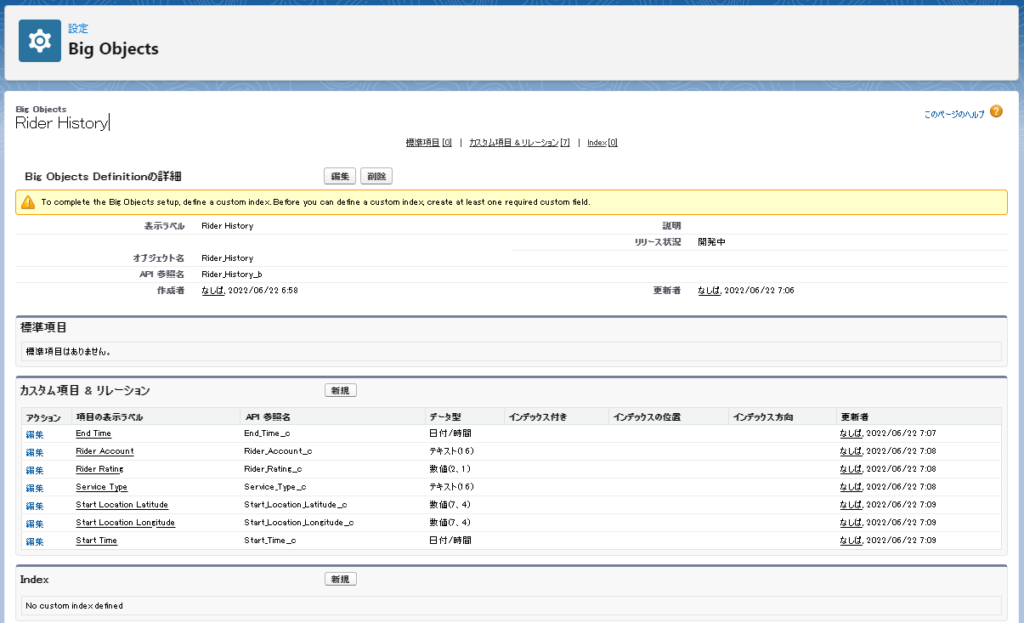Click the Setup gear icon
The image size is (1024, 623).
[x=39, y=41]
